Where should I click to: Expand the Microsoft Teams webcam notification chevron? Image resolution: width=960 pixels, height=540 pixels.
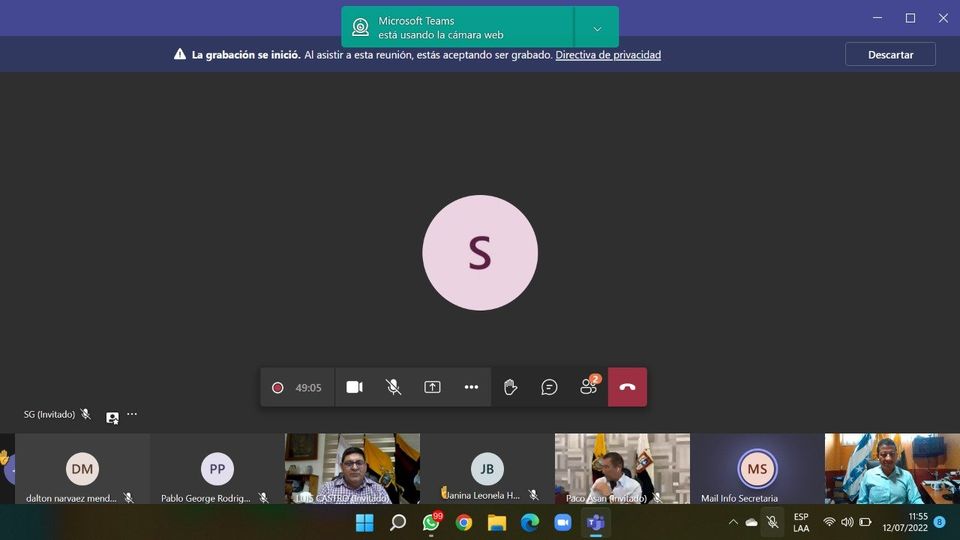pyautogui.click(x=597, y=28)
